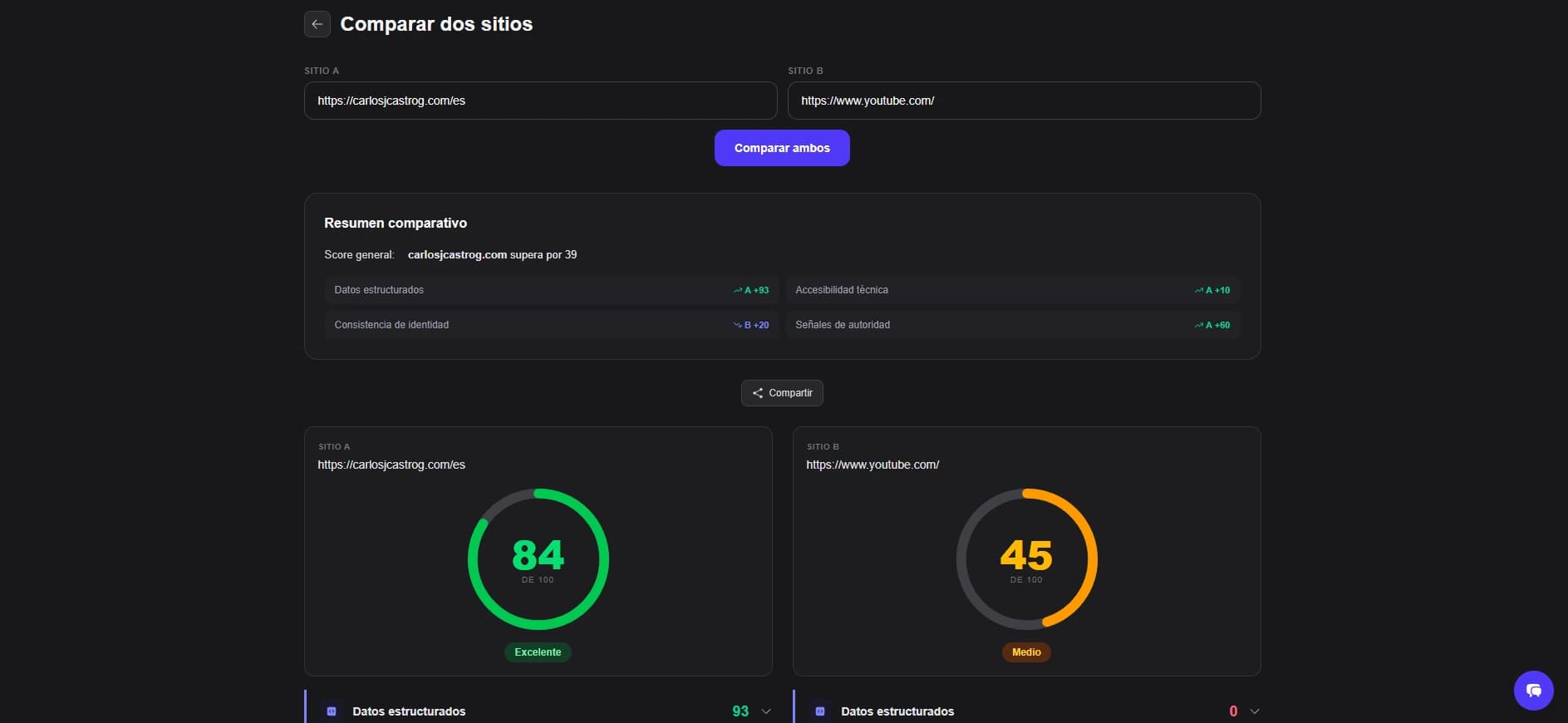Click the Sitio A structured data icon
This screenshot has height=723, width=1568.
tap(332, 711)
